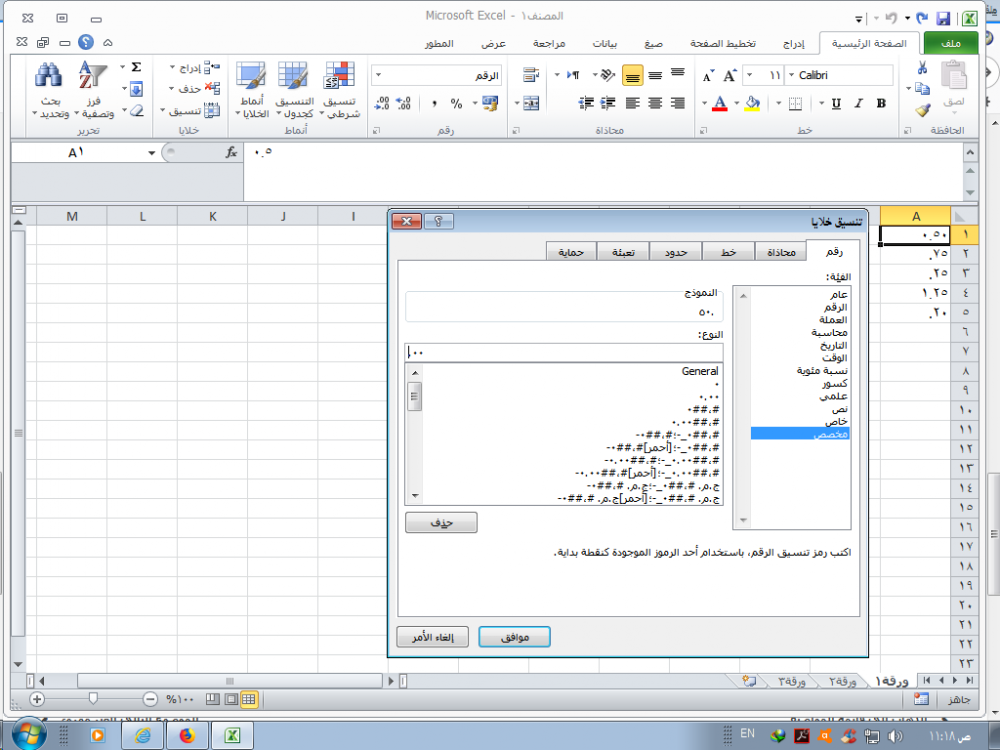Select the Custom category in list

point(800,434)
